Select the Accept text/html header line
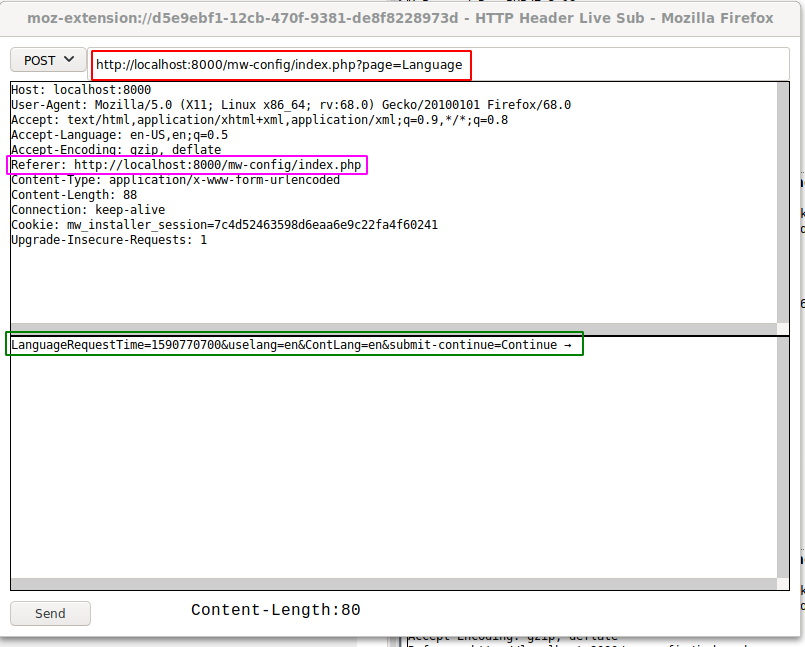805x647 pixels. pyautogui.click(x=259, y=120)
